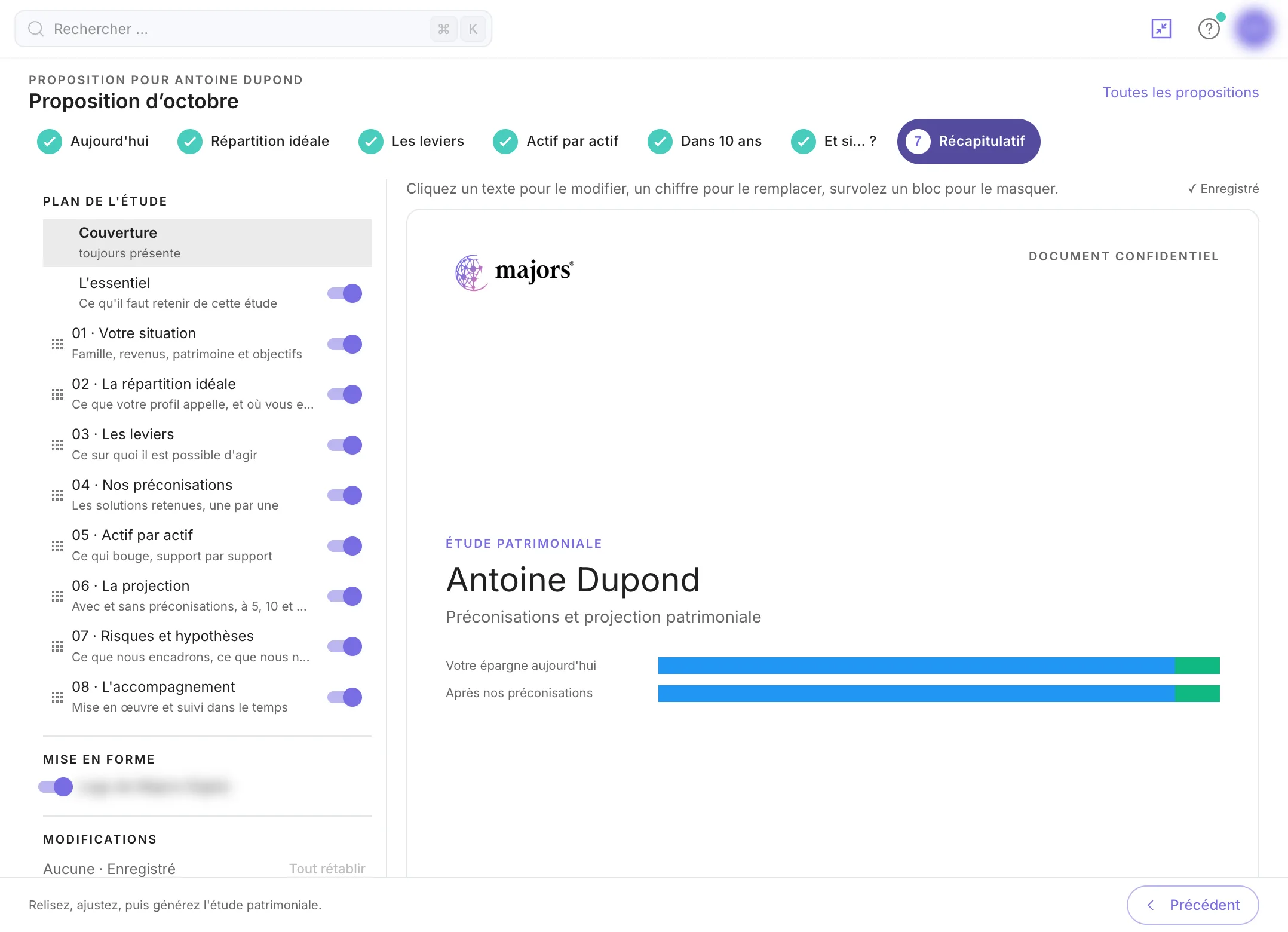Viewport: 1288px width, 932px height.
Task: Toggle off the L'essentiel section
Action: tap(345, 293)
